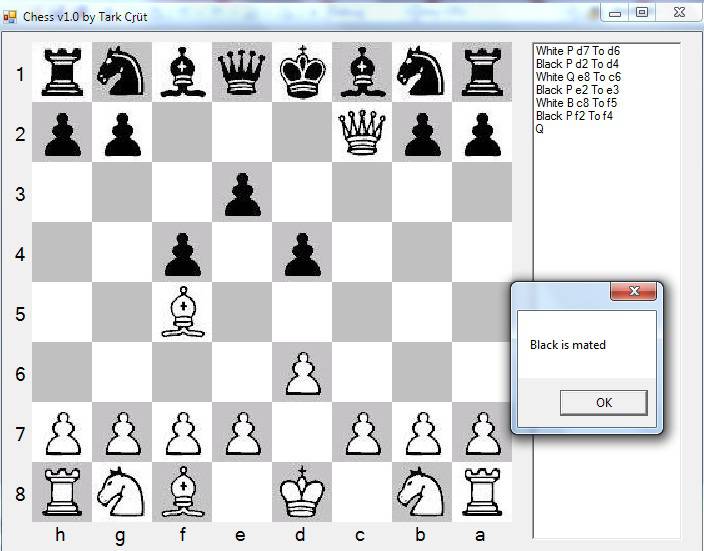Select the black pawn on f4
Viewport: 704px width, 551px height.
coord(181,252)
